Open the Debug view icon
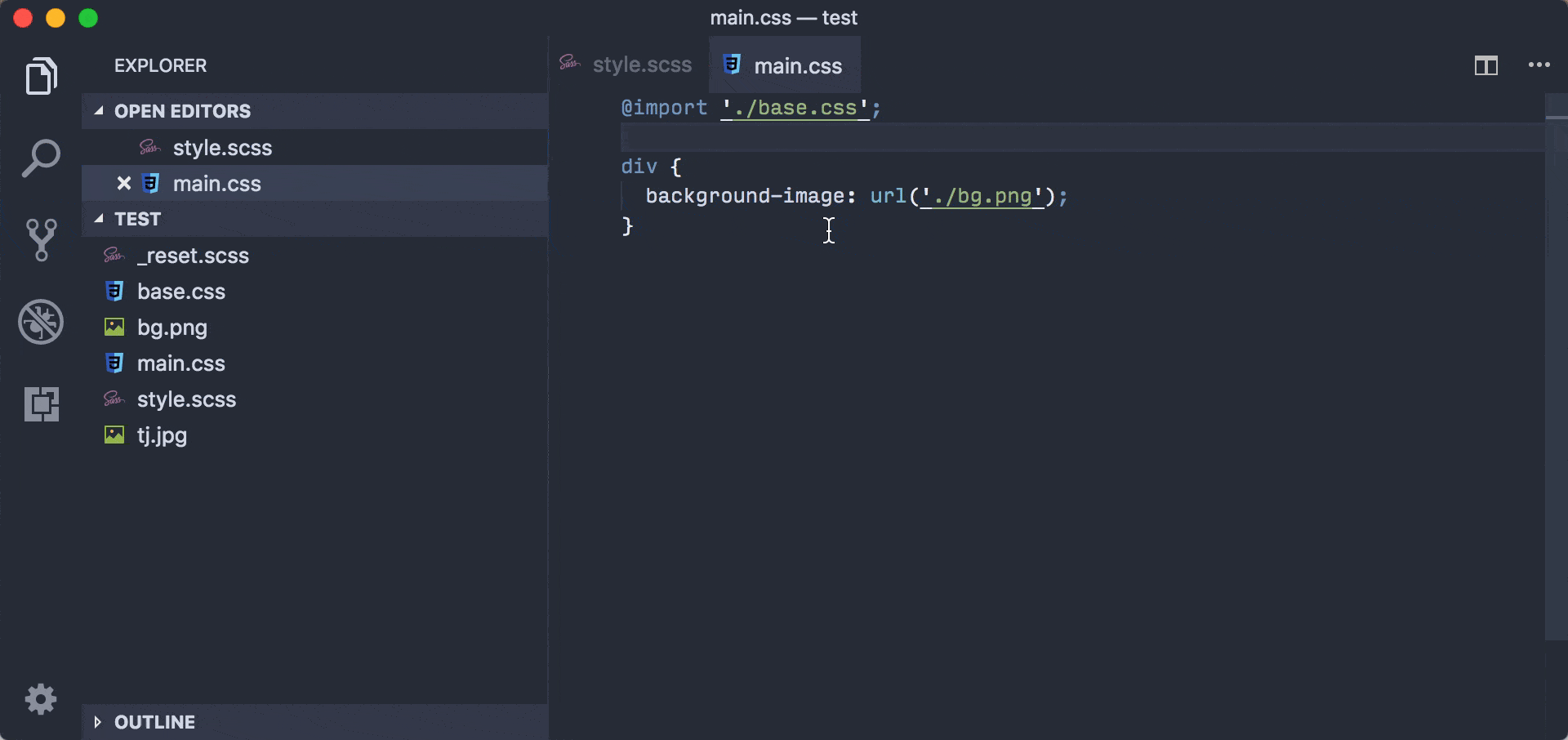This screenshot has width=1568, height=740. (x=40, y=322)
